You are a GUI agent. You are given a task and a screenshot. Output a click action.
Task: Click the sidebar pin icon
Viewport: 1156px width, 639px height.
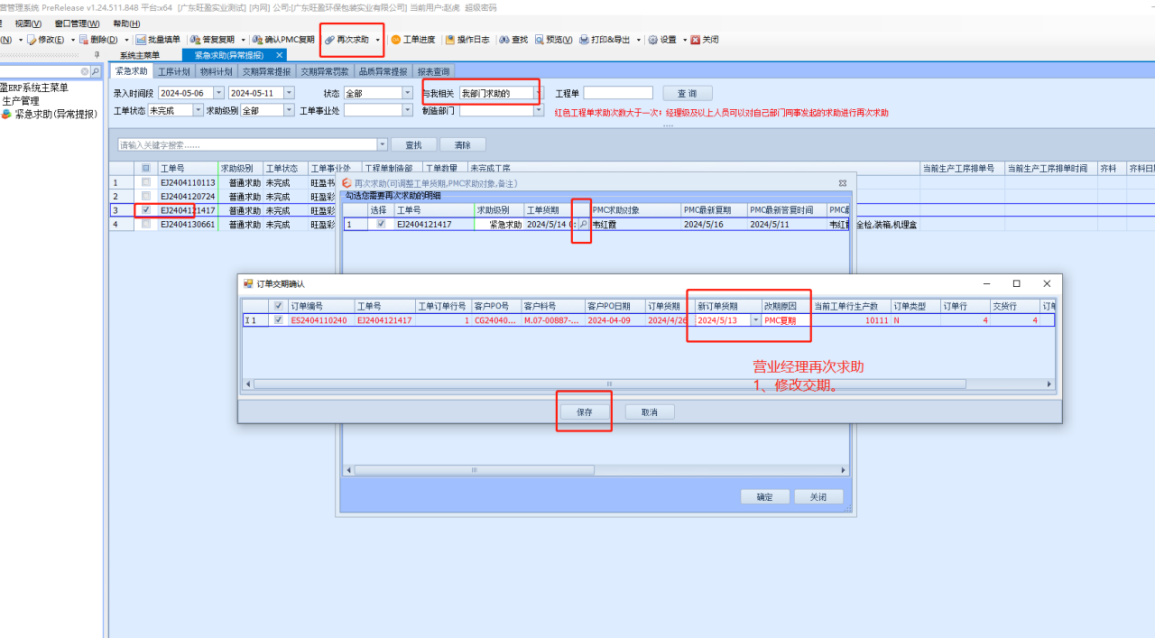point(97,55)
